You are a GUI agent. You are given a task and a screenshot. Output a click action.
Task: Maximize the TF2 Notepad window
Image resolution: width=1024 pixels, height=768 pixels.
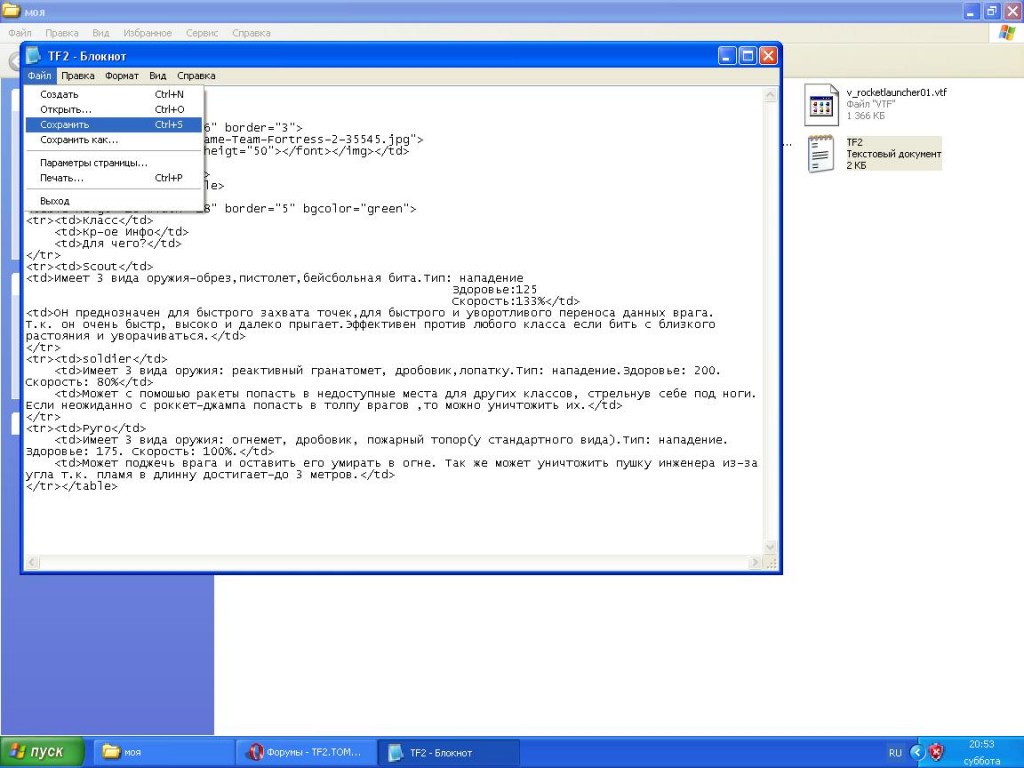(748, 56)
